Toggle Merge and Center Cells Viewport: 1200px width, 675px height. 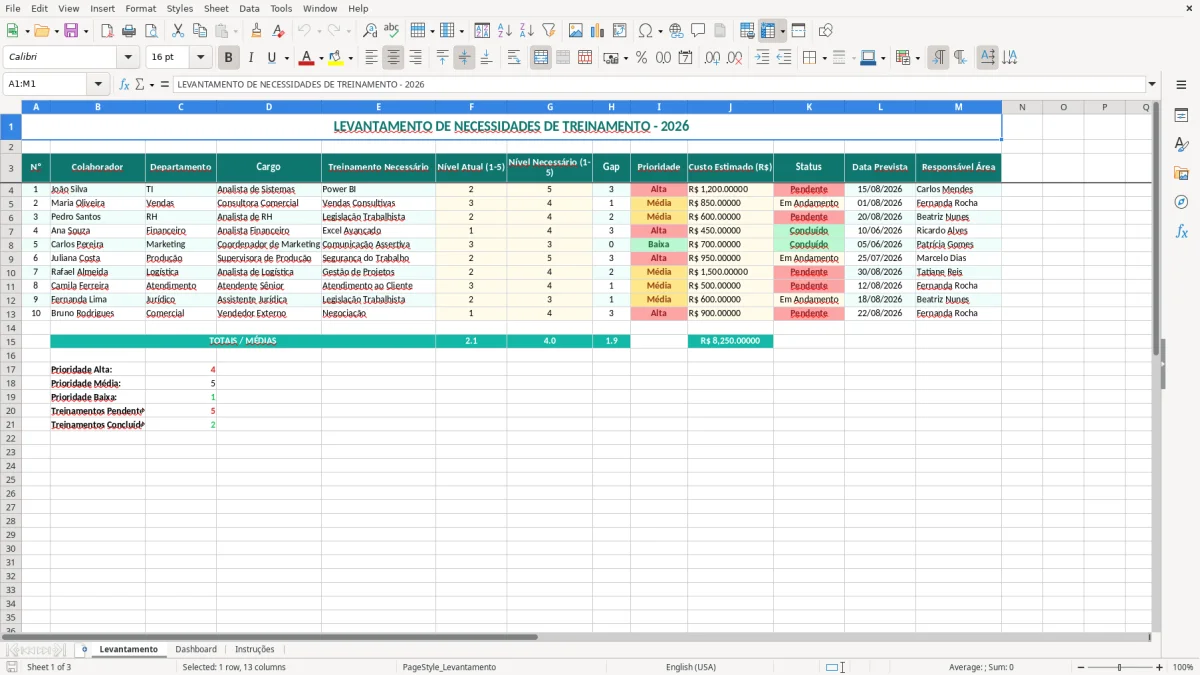[541, 58]
